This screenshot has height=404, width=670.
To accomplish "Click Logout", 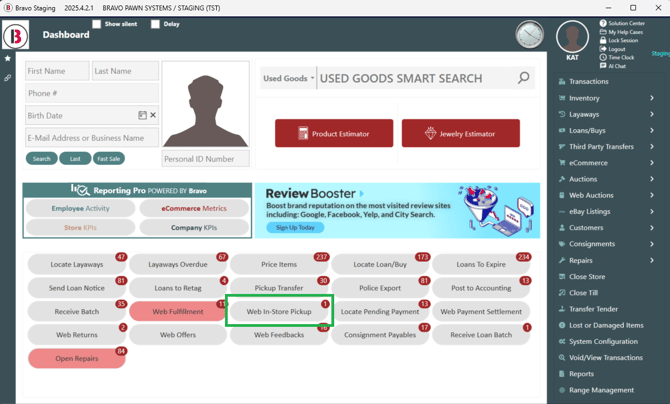I will tap(613, 49).
